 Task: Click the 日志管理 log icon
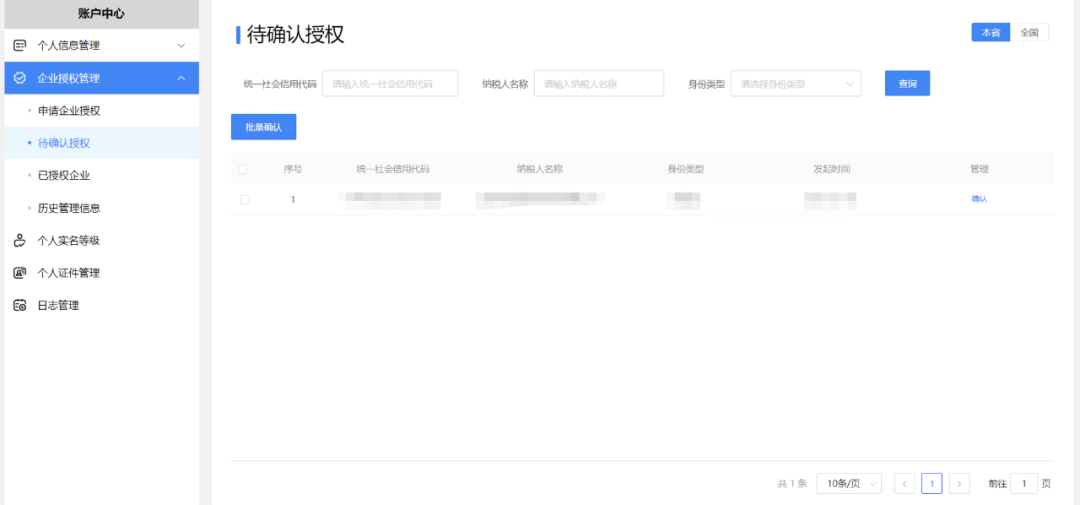coord(20,305)
